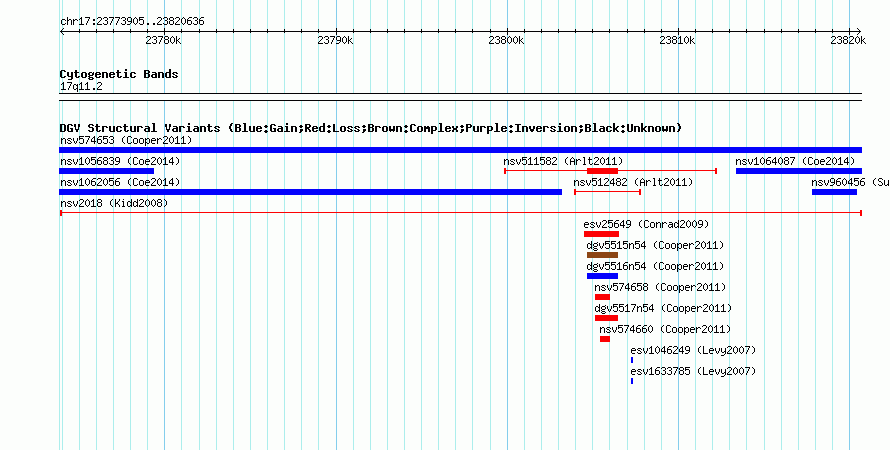Click the tiny blue esv1633785 marker

point(632,381)
